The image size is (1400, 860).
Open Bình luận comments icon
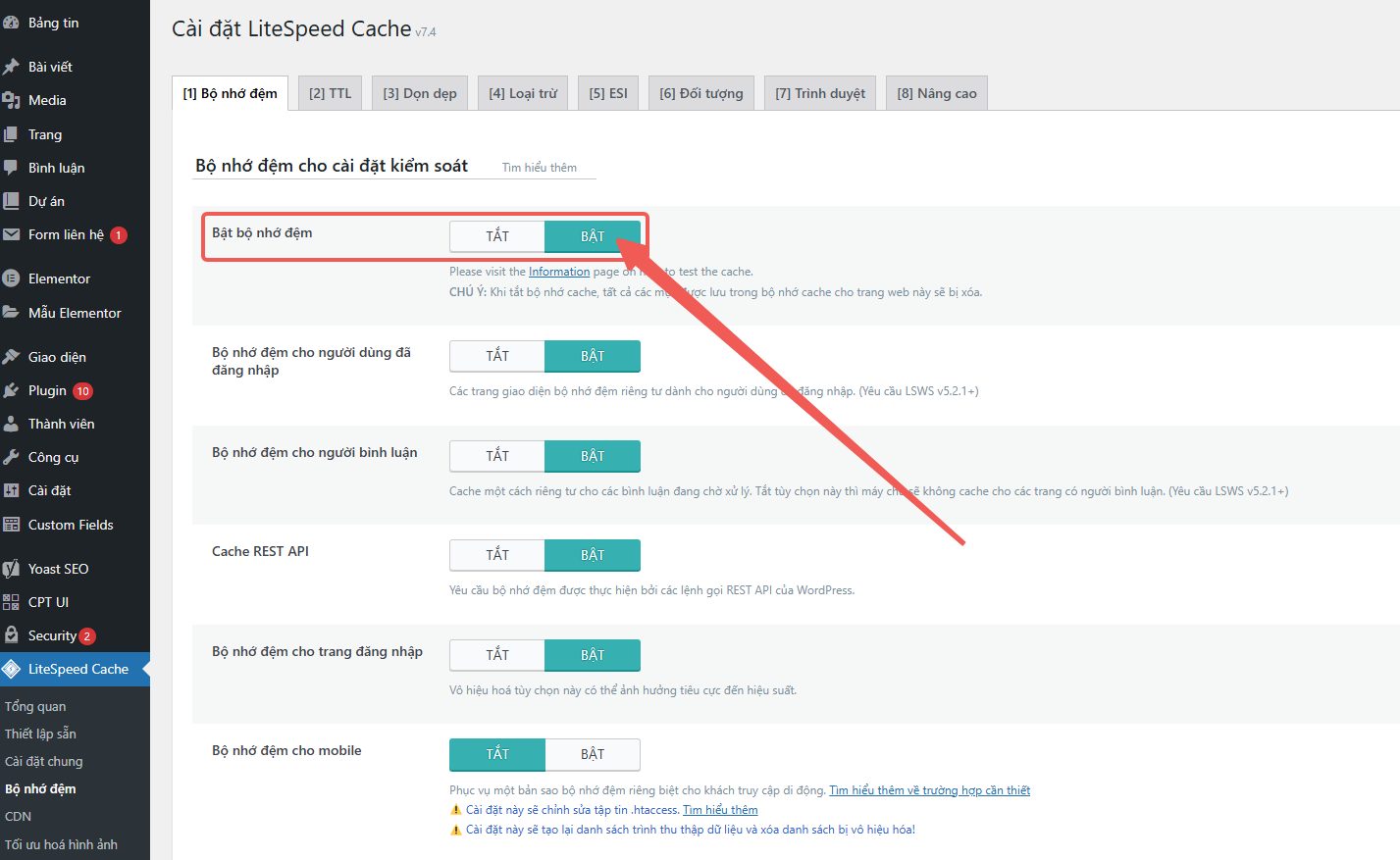(x=12, y=168)
